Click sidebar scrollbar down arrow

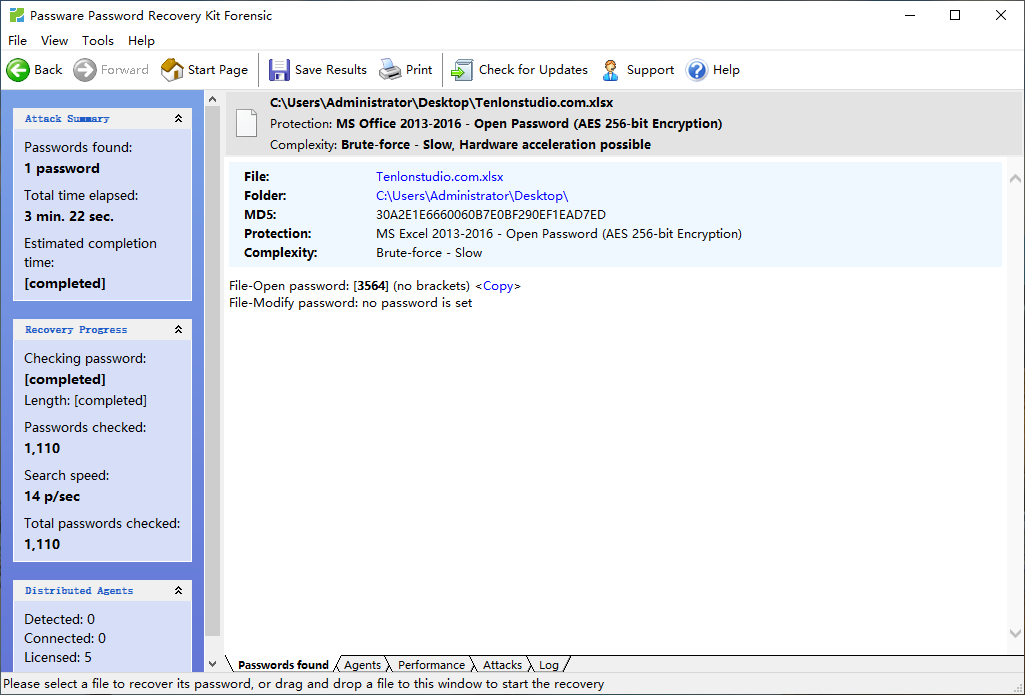[x=212, y=664]
